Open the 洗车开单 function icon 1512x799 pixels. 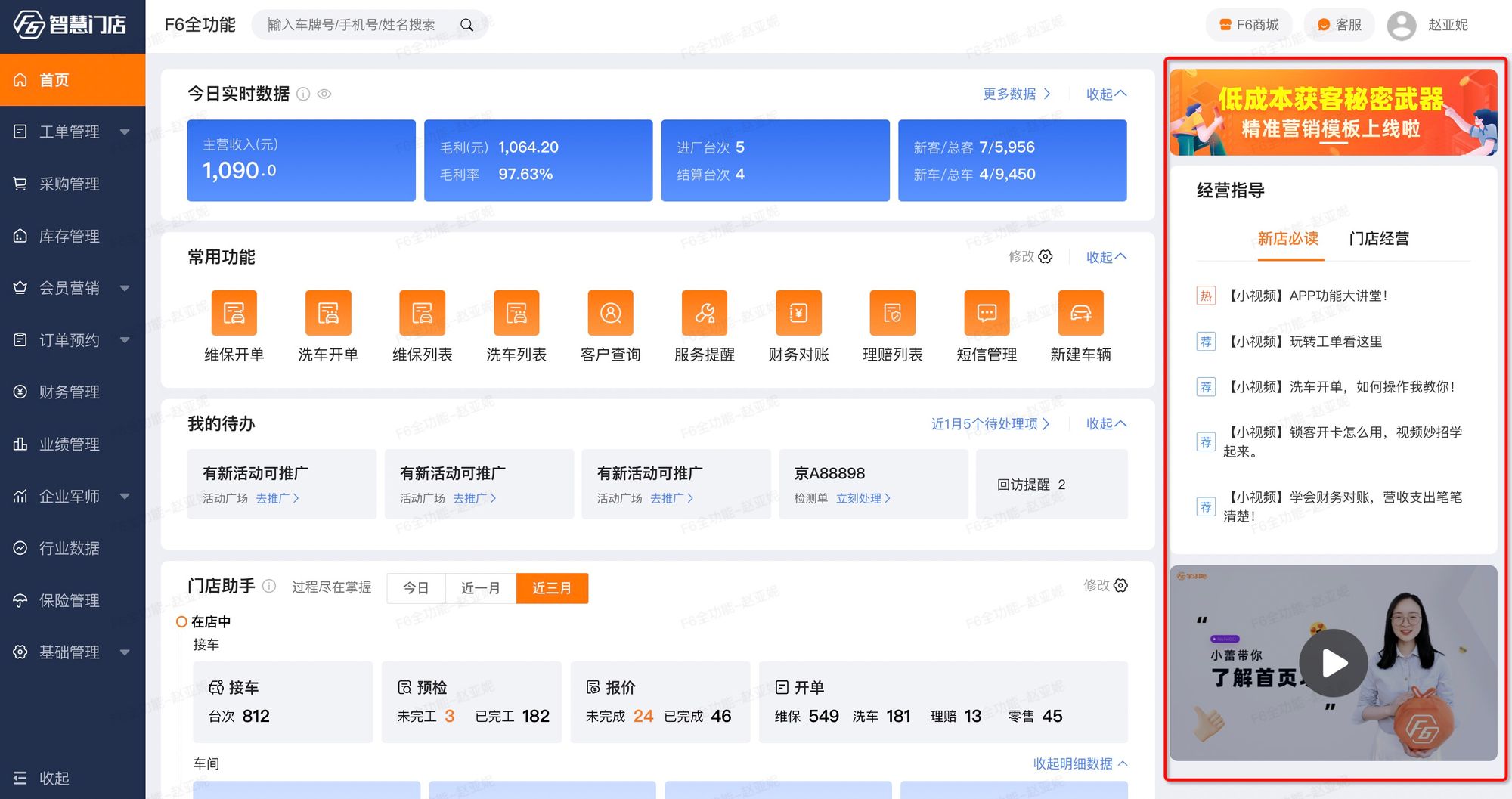[x=328, y=312]
